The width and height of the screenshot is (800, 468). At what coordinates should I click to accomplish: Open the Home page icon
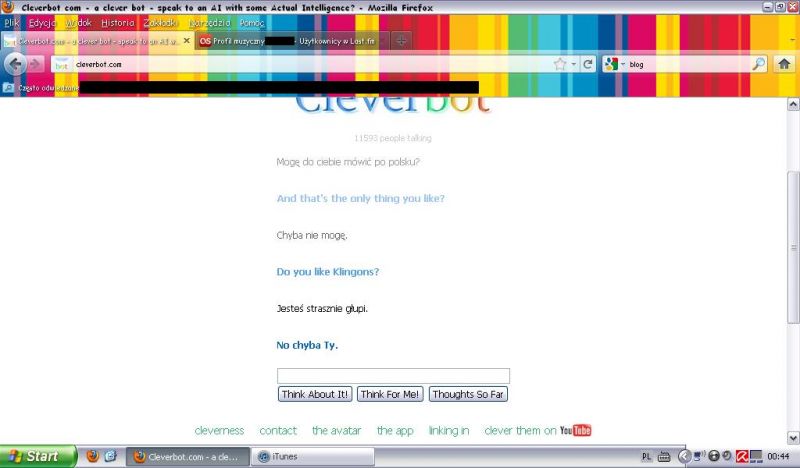[784, 64]
